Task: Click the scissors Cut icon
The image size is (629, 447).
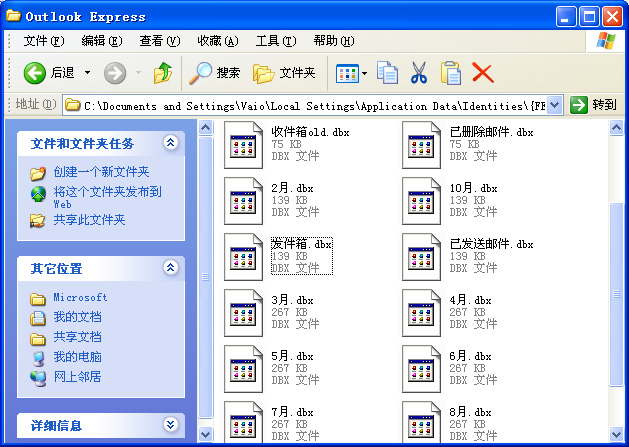Action: [x=419, y=73]
